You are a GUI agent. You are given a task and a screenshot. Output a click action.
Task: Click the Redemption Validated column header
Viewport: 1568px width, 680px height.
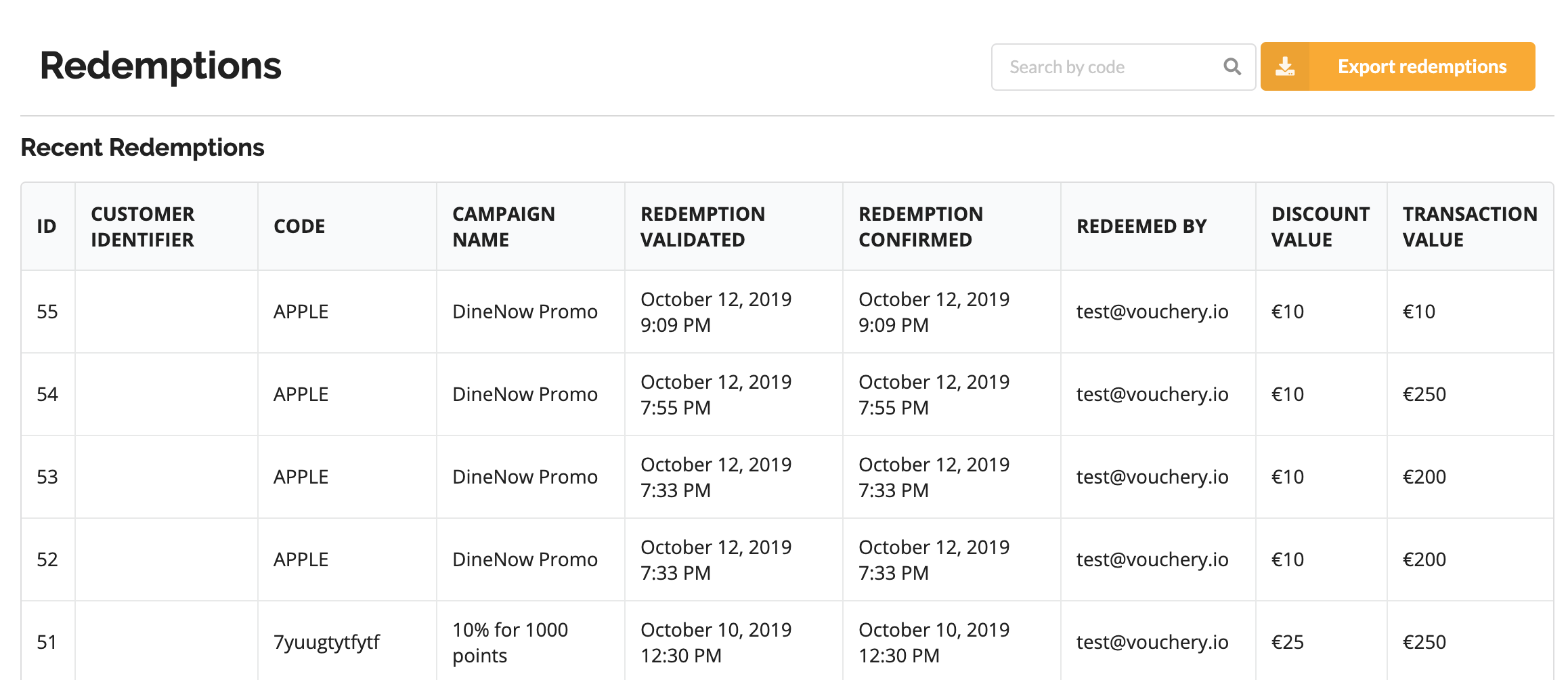pyautogui.click(x=703, y=226)
